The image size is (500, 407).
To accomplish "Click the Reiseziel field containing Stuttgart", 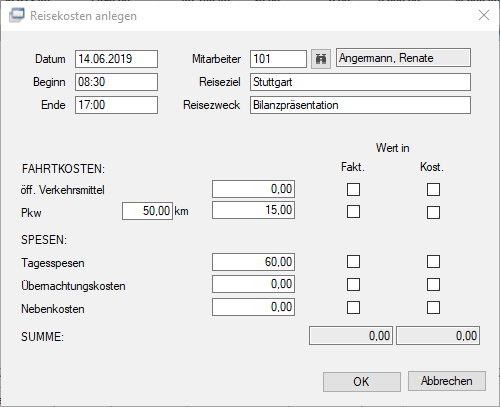I will tap(360, 82).
